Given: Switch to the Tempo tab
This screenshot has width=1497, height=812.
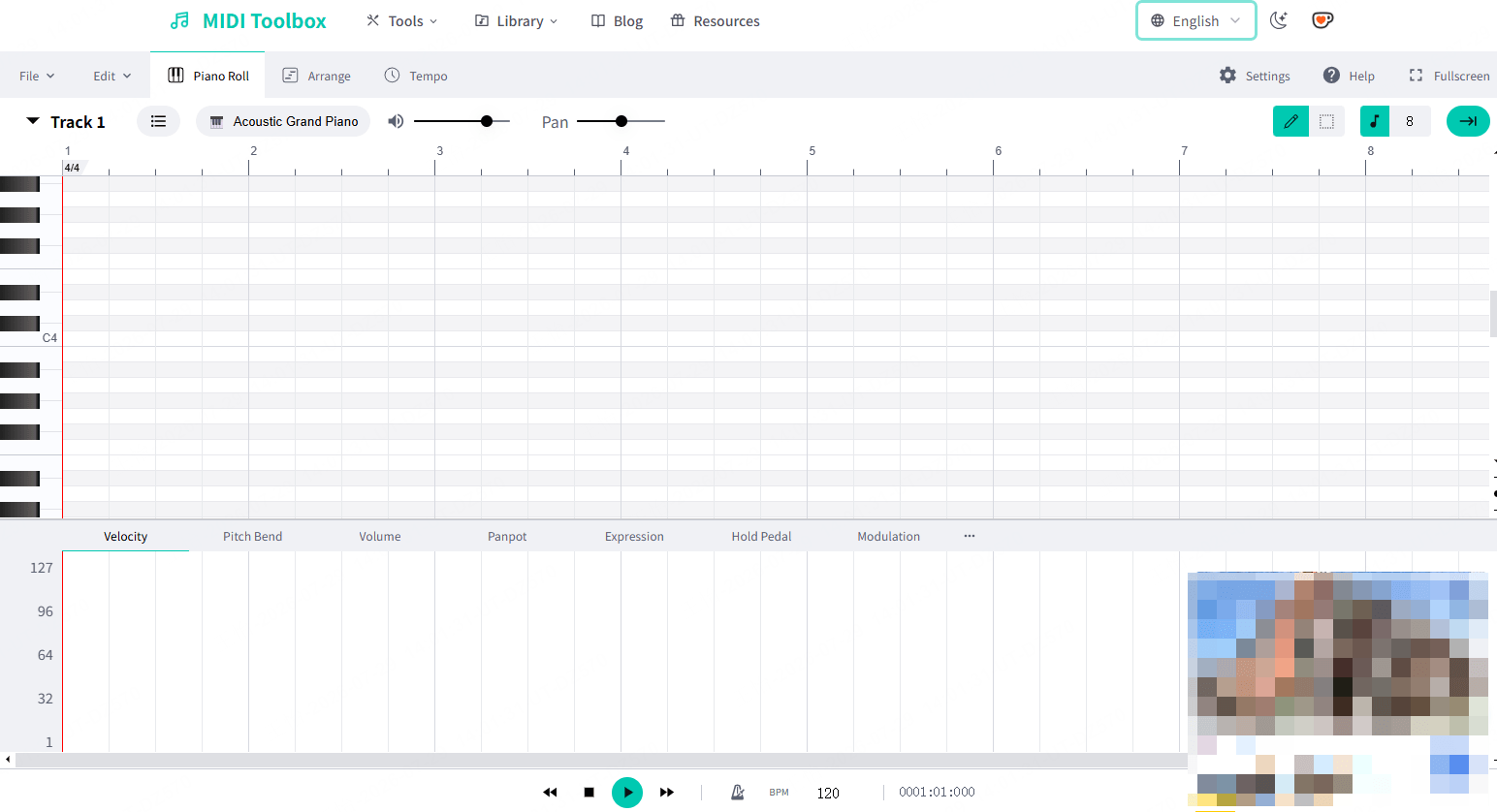Looking at the screenshot, I should (x=416, y=76).
